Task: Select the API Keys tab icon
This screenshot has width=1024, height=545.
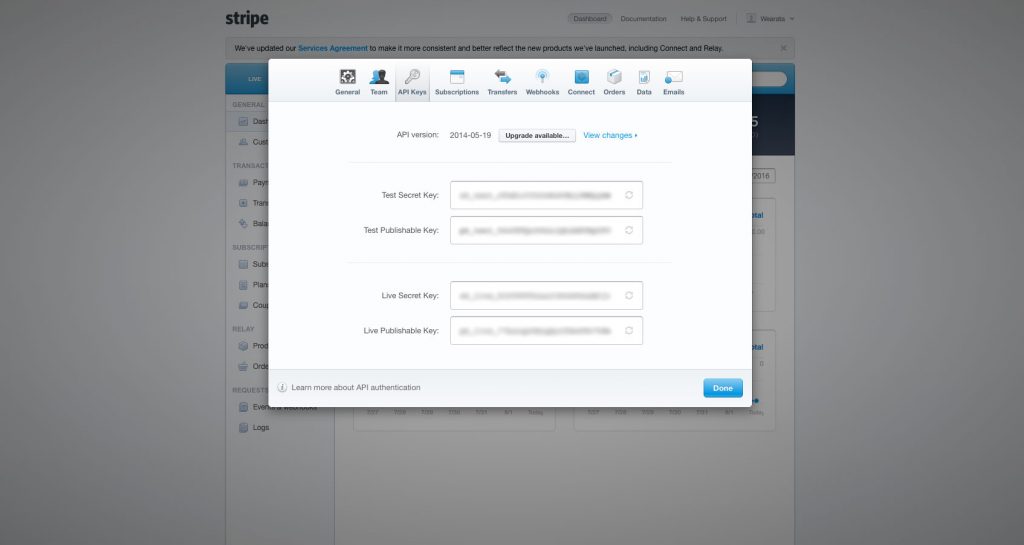Action: (x=412, y=77)
